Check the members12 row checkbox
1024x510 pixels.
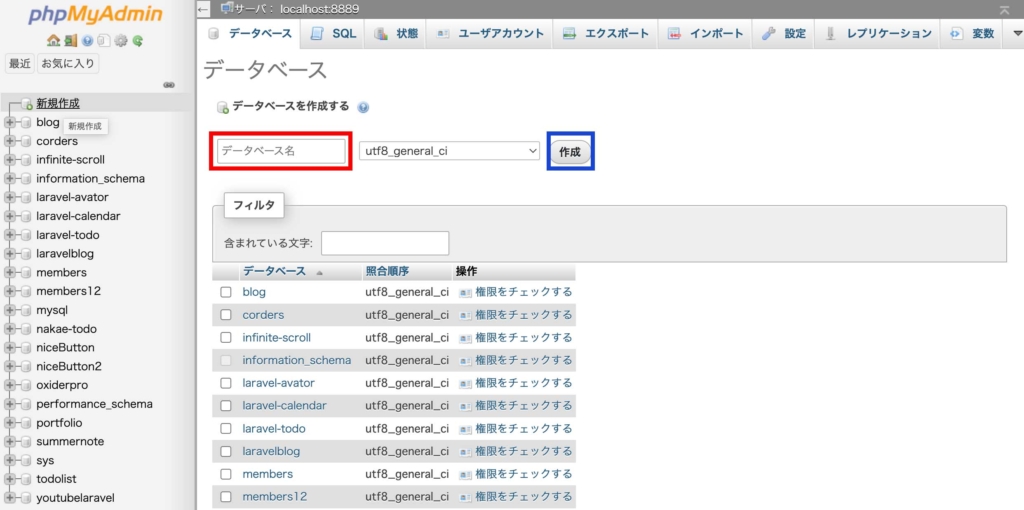226,497
